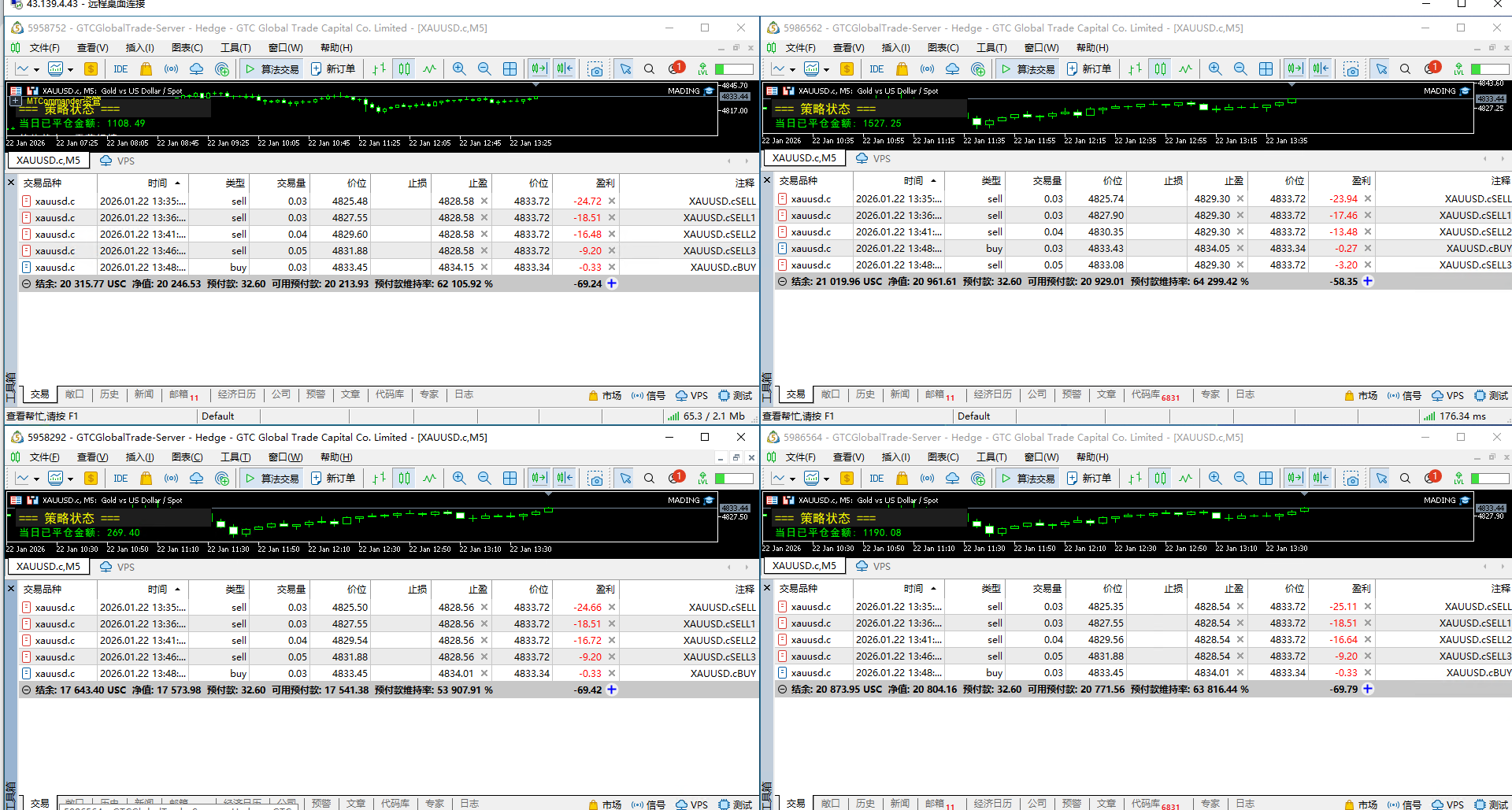Viewport: 1512px width, 810px height.
Task: Close the 4825.35 sell position in the 5986564 window
Action: 1368,607
